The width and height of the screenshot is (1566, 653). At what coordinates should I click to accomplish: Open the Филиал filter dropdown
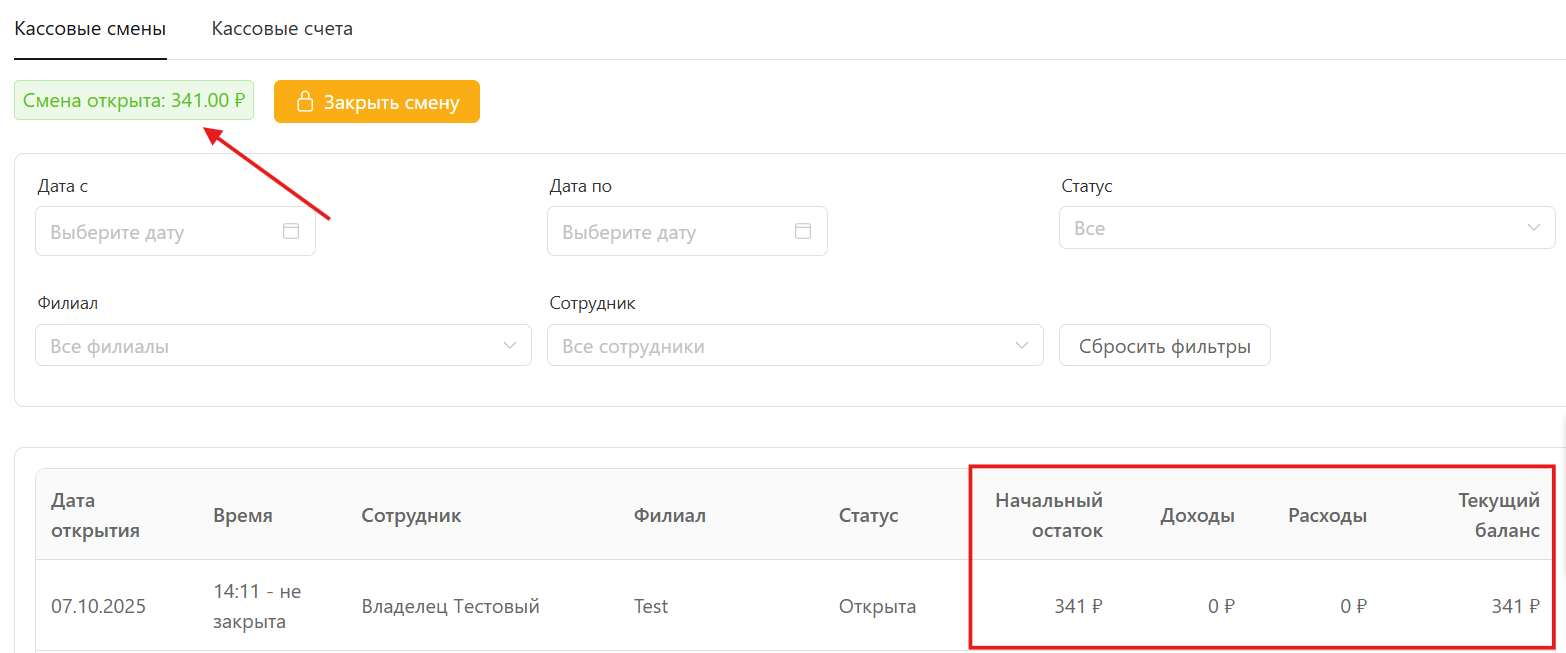[283, 345]
